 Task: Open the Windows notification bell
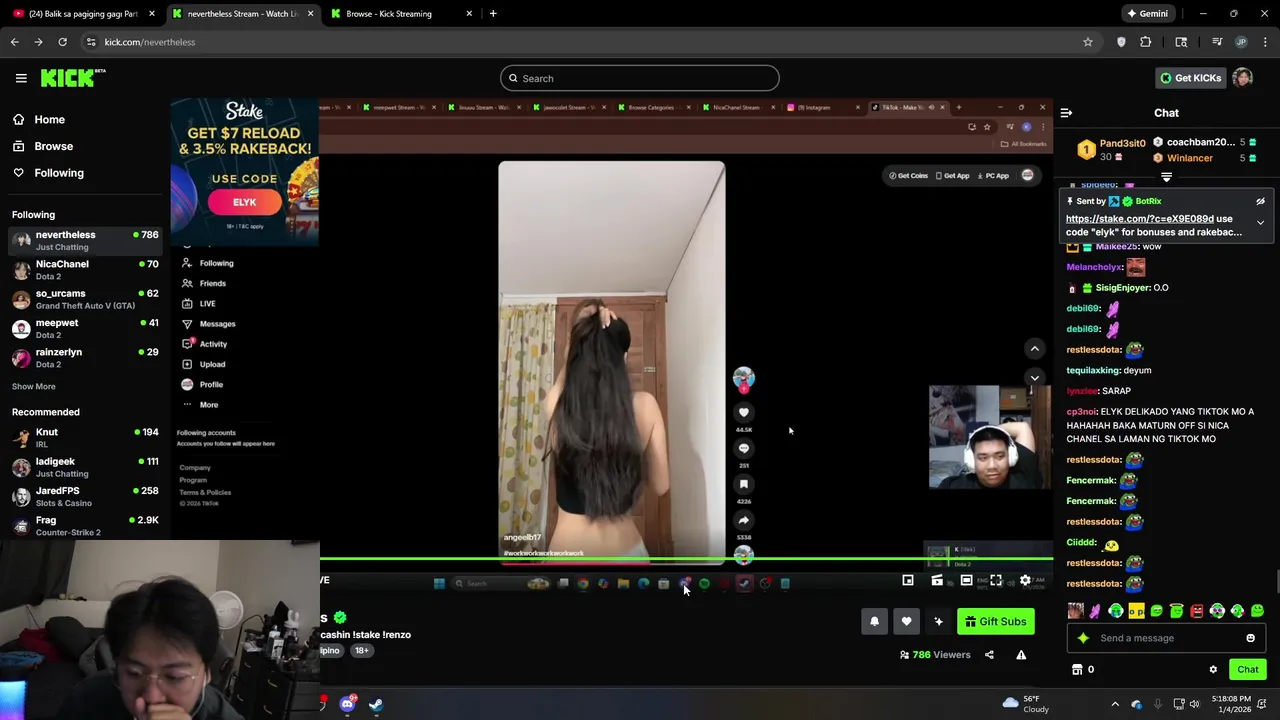[x=1264, y=704]
